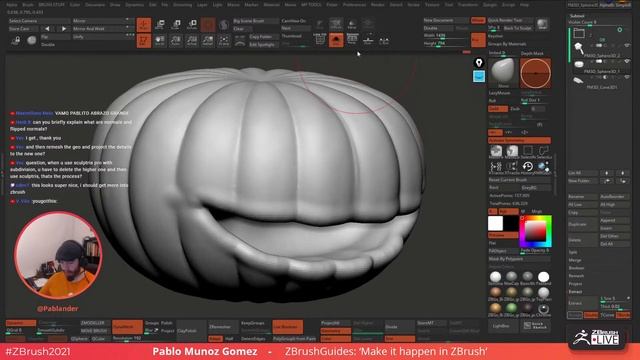
Task: Move subtool up with arrow beside List All
Action: pos(607,173)
